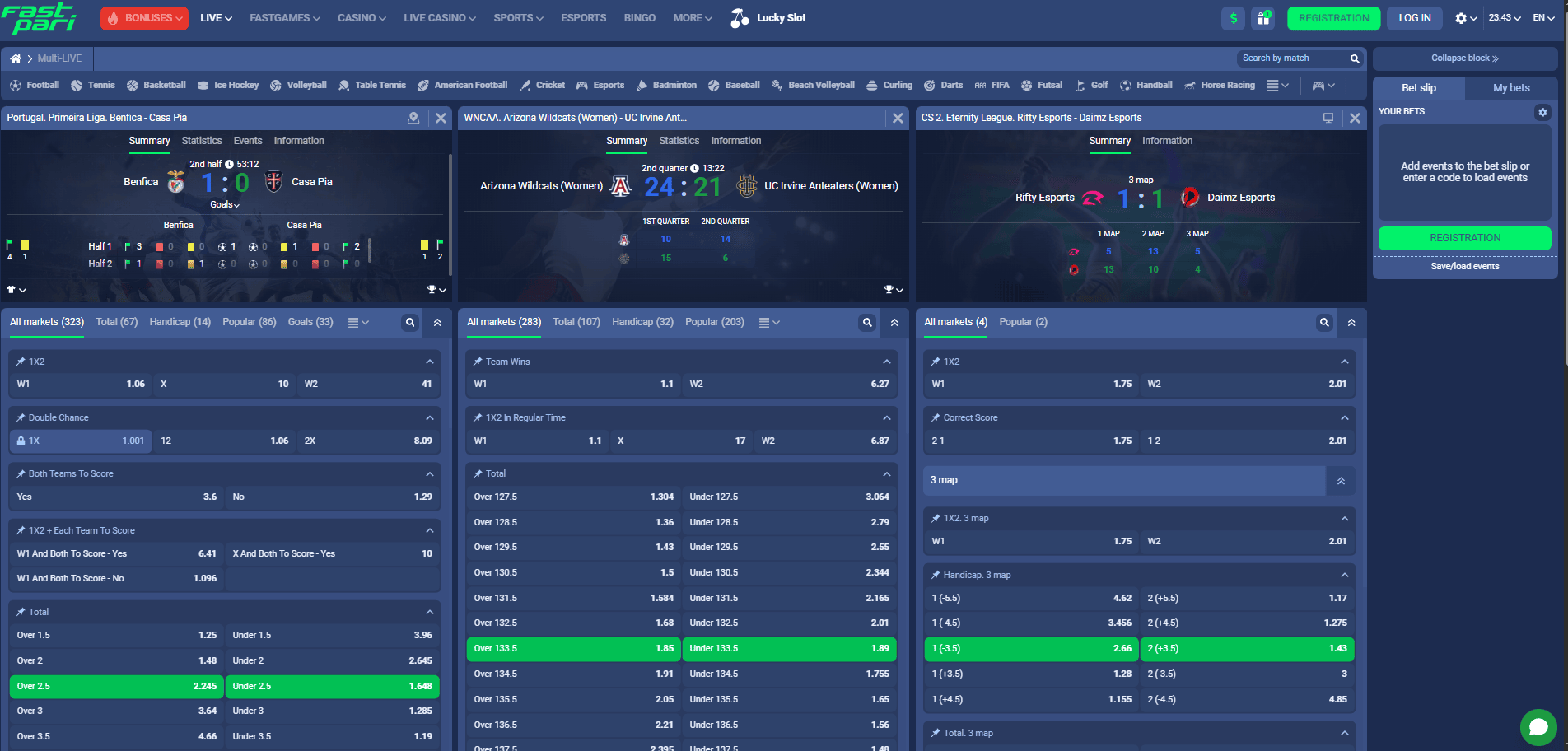Image resolution: width=1568 pixels, height=751 pixels.
Task: Click the pitch tracker icon in Benfica match header
Action: (x=413, y=118)
